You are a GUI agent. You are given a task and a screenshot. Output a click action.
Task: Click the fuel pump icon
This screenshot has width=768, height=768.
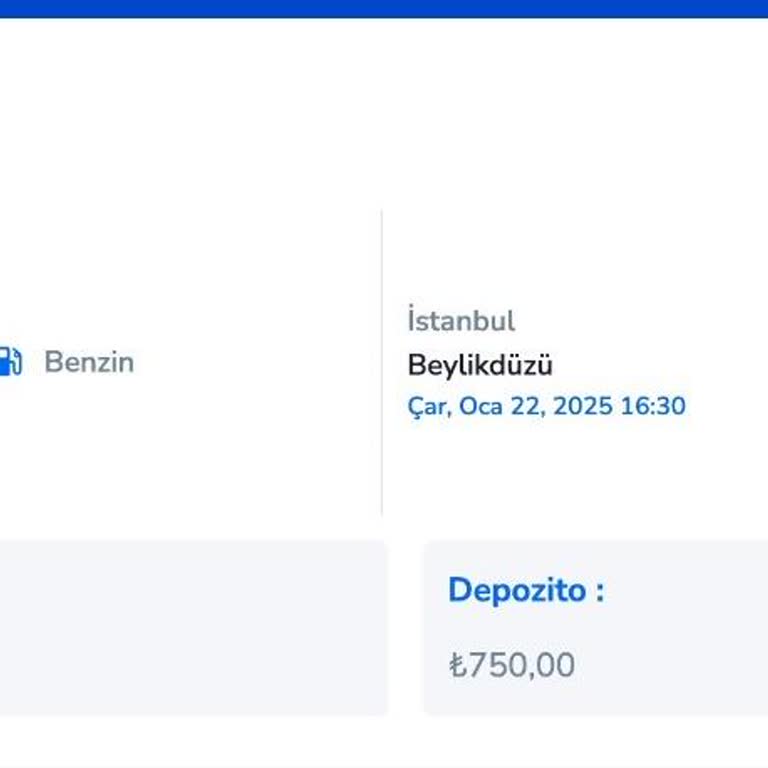coord(10,361)
